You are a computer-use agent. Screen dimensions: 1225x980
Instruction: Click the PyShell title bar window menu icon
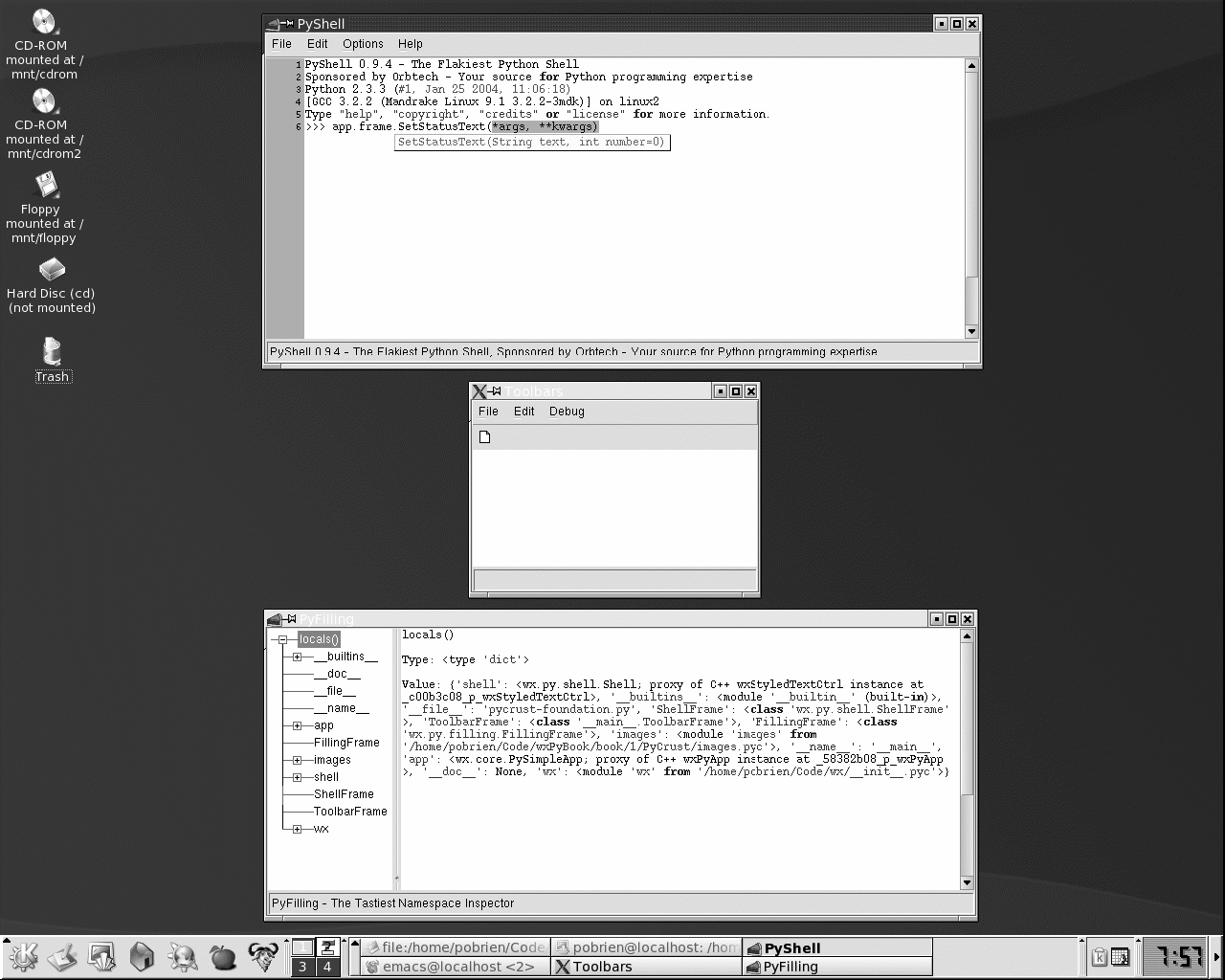(x=273, y=24)
